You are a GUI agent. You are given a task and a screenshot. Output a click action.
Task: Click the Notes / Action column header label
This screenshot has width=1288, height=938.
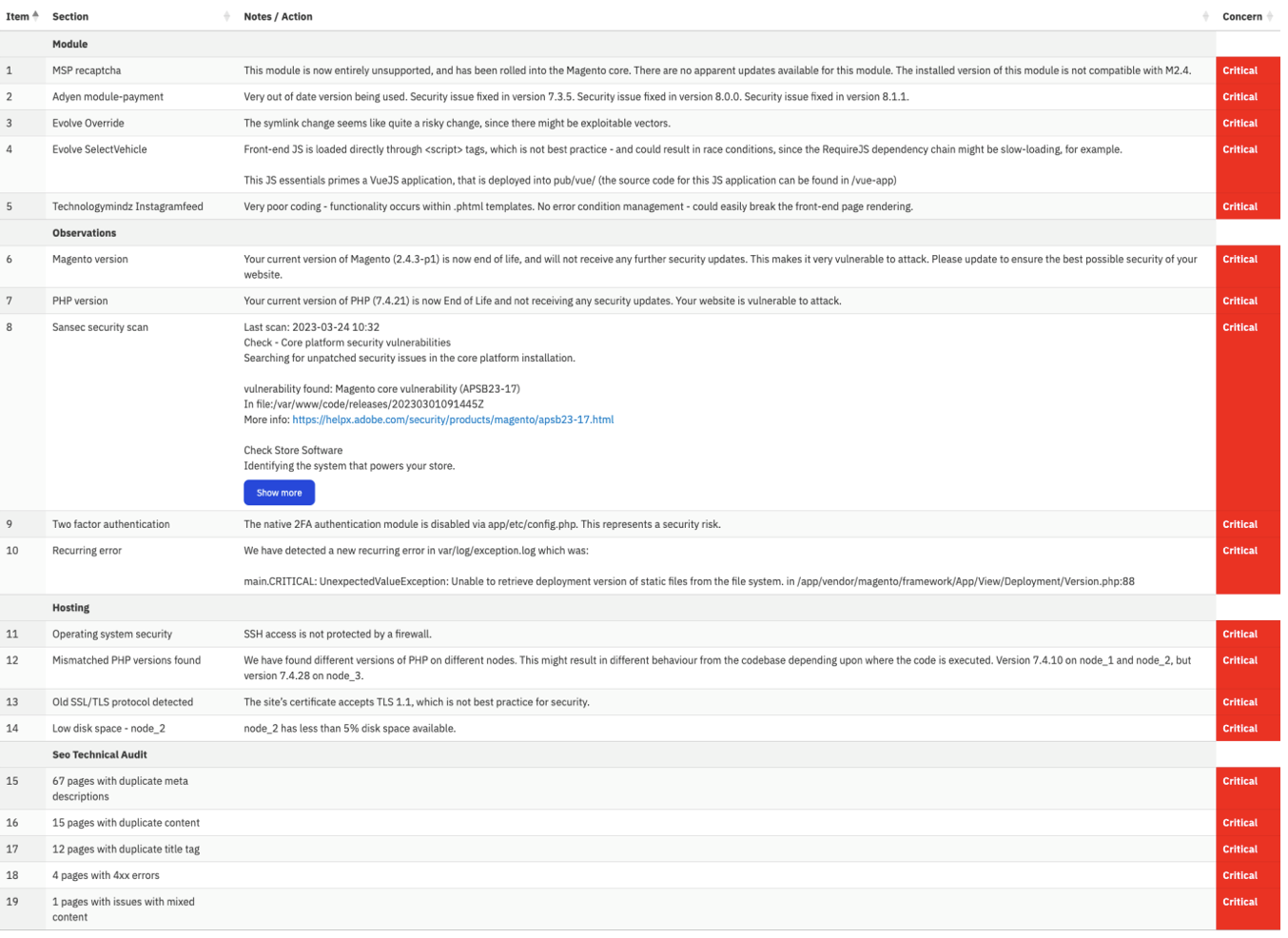click(x=278, y=16)
